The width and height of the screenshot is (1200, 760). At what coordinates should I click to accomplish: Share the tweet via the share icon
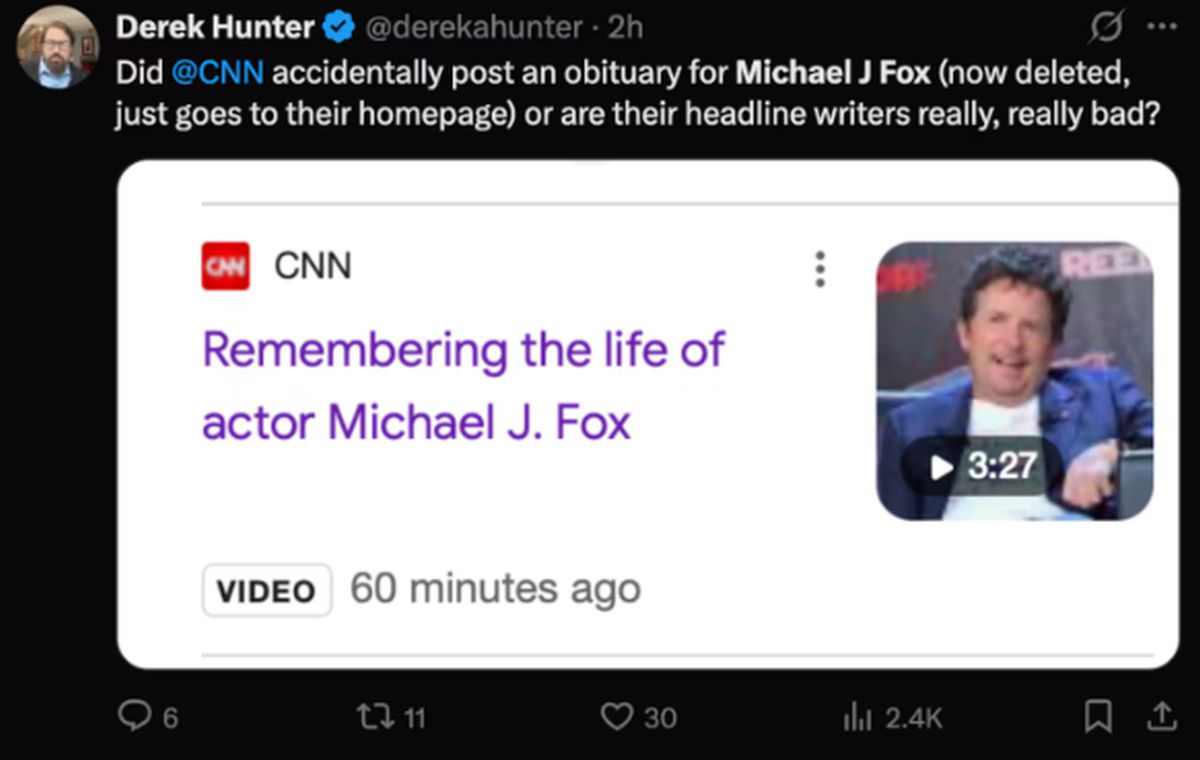[1162, 716]
